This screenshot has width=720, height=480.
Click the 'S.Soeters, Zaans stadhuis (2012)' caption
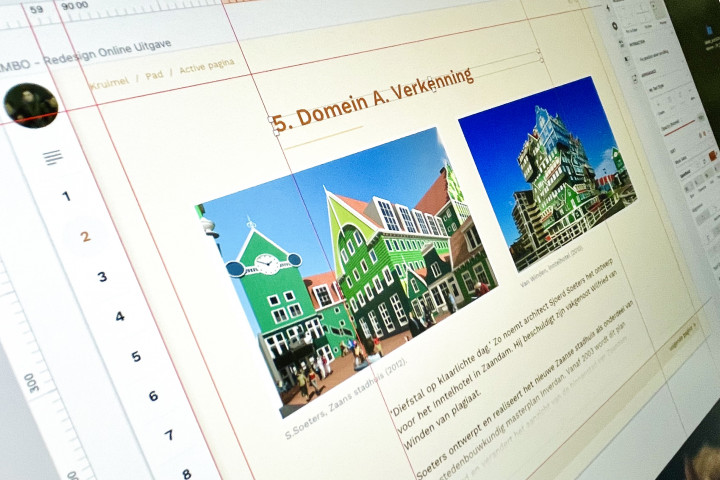tap(345, 398)
